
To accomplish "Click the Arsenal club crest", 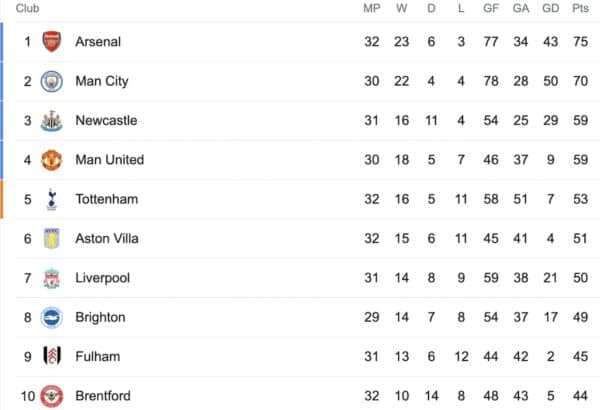I will point(52,41).
